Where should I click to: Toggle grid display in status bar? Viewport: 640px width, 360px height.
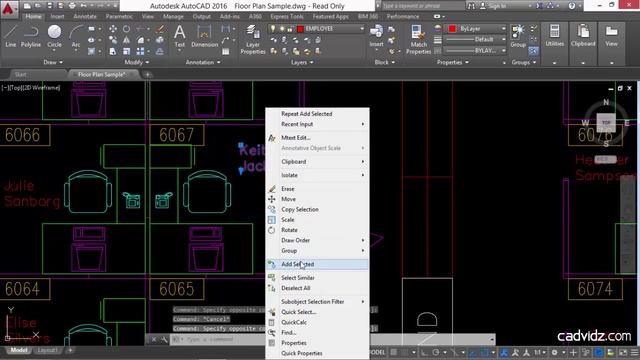pos(394,352)
